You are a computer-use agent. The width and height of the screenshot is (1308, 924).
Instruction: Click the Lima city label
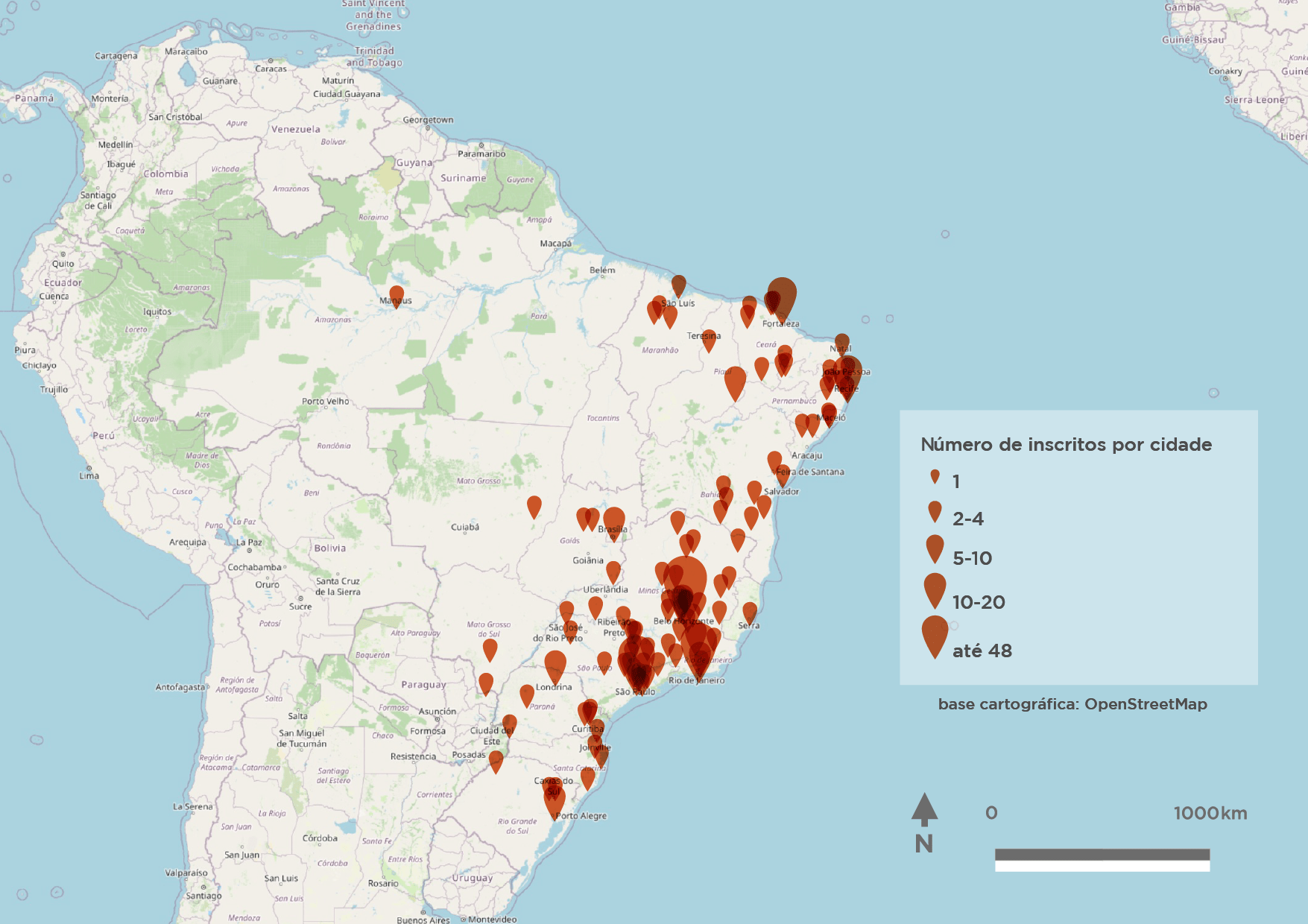89,476
